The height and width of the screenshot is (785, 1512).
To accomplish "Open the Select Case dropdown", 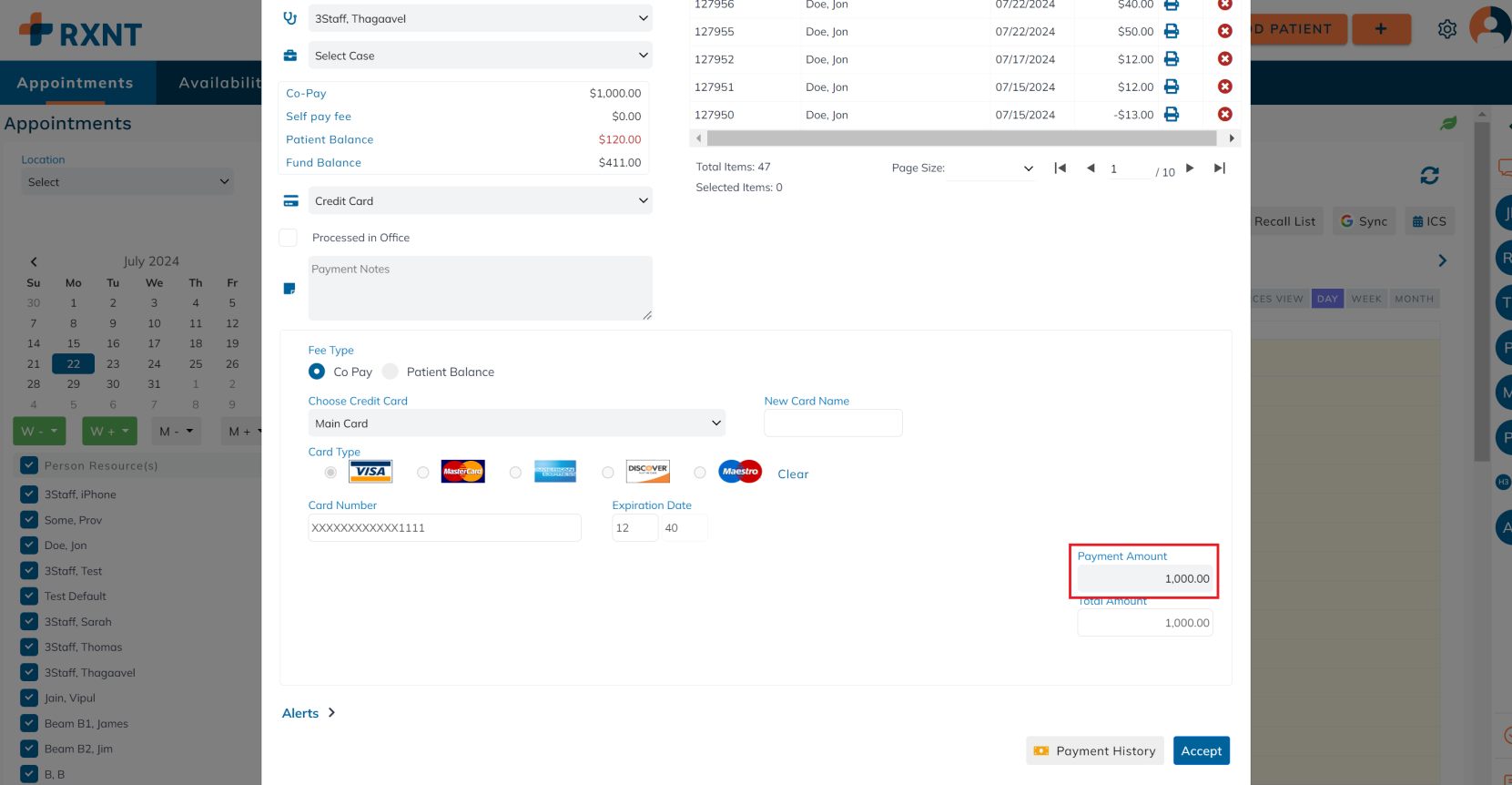I will click(x=480, y=56).
